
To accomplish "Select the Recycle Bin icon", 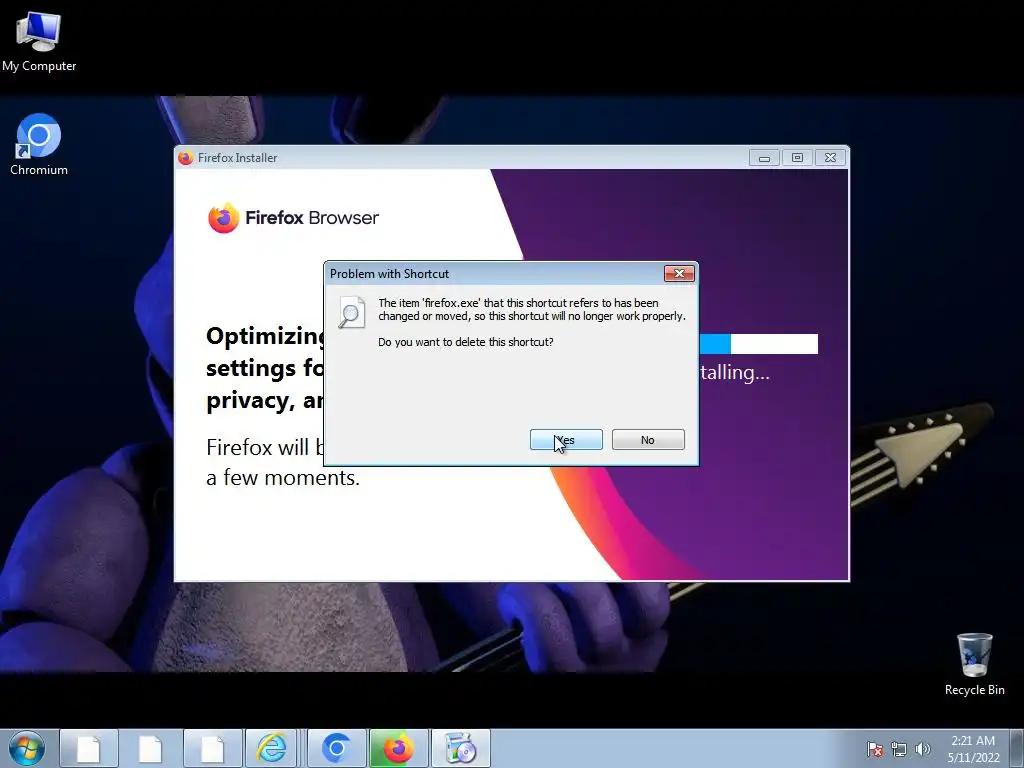I will point(974,664).
